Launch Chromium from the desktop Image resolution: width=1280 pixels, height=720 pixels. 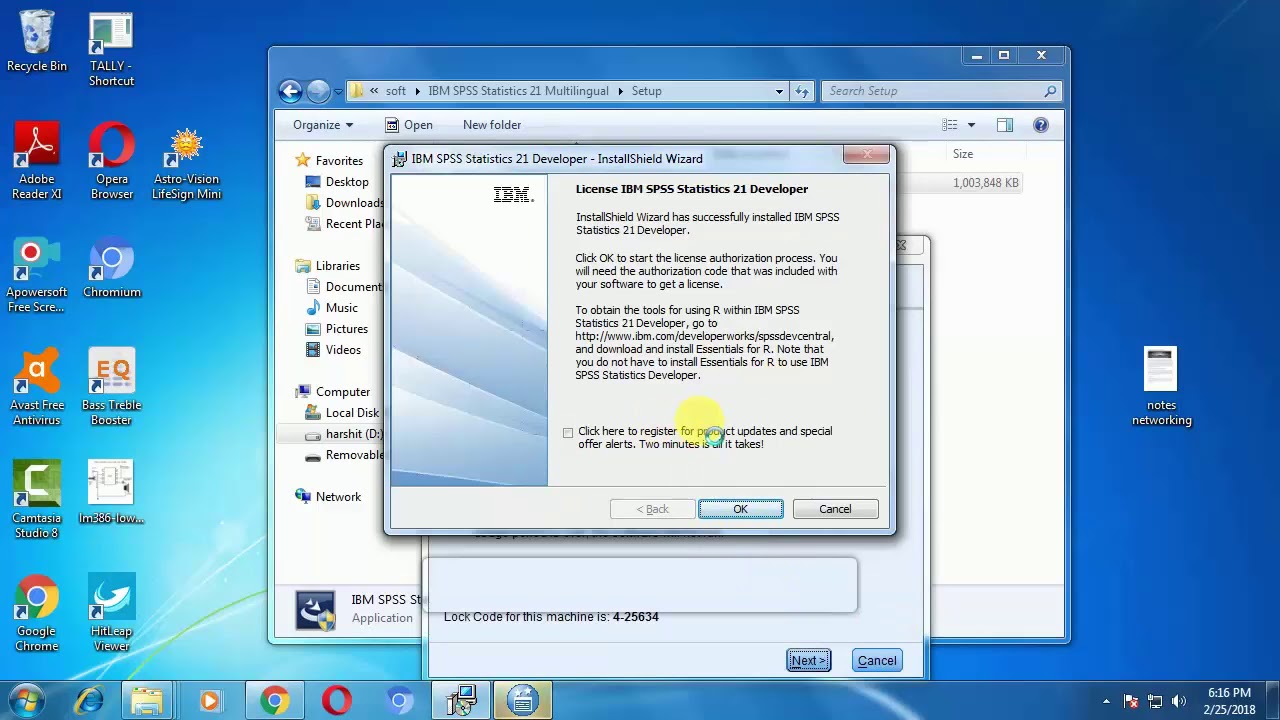pos(112,268)
